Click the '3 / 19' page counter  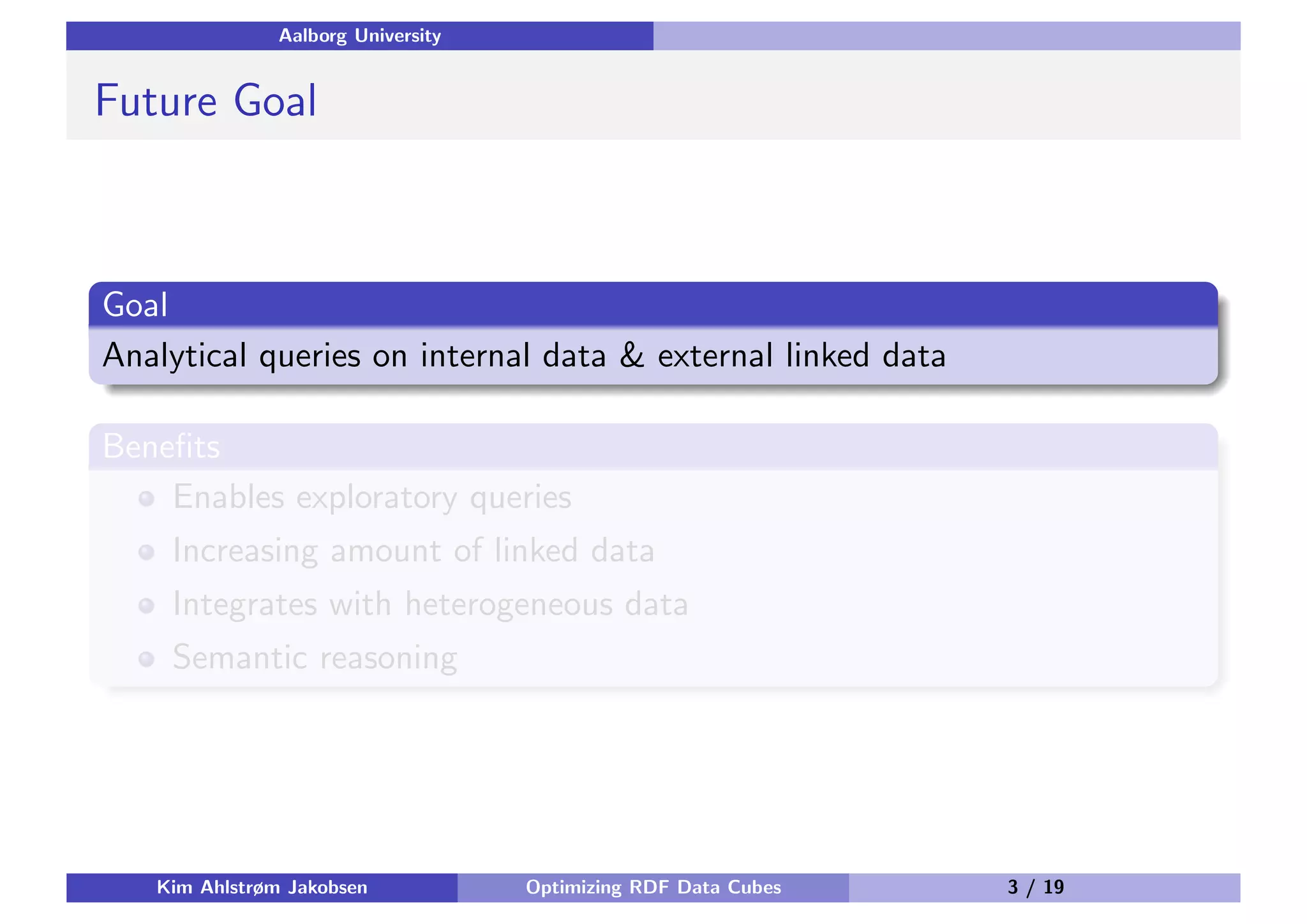[x=1036, y=888]
